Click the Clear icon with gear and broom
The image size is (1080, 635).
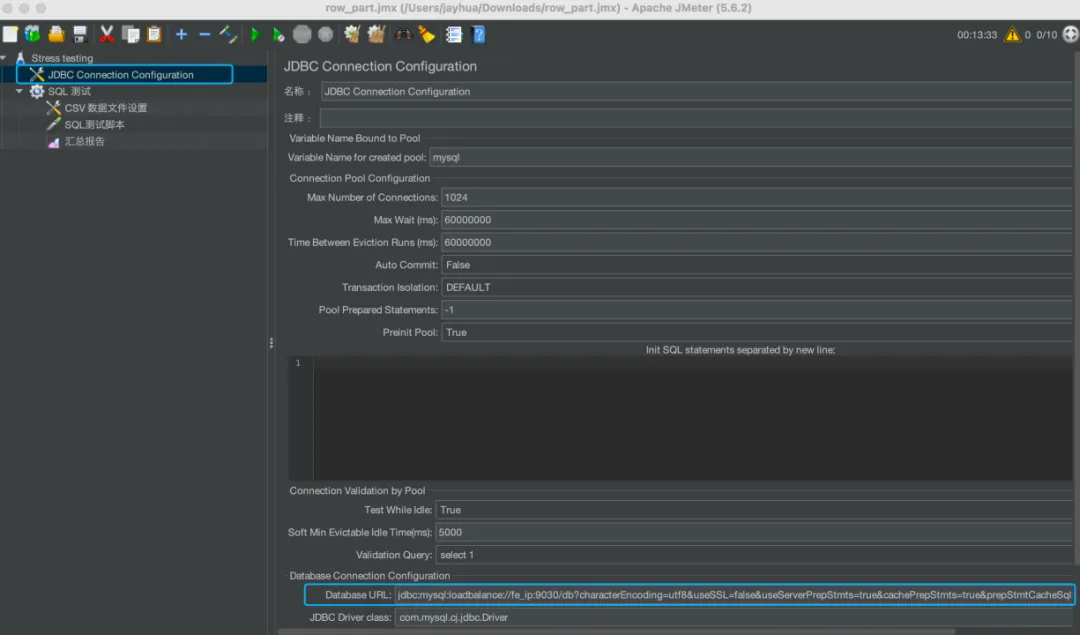(x=352, y=34)
